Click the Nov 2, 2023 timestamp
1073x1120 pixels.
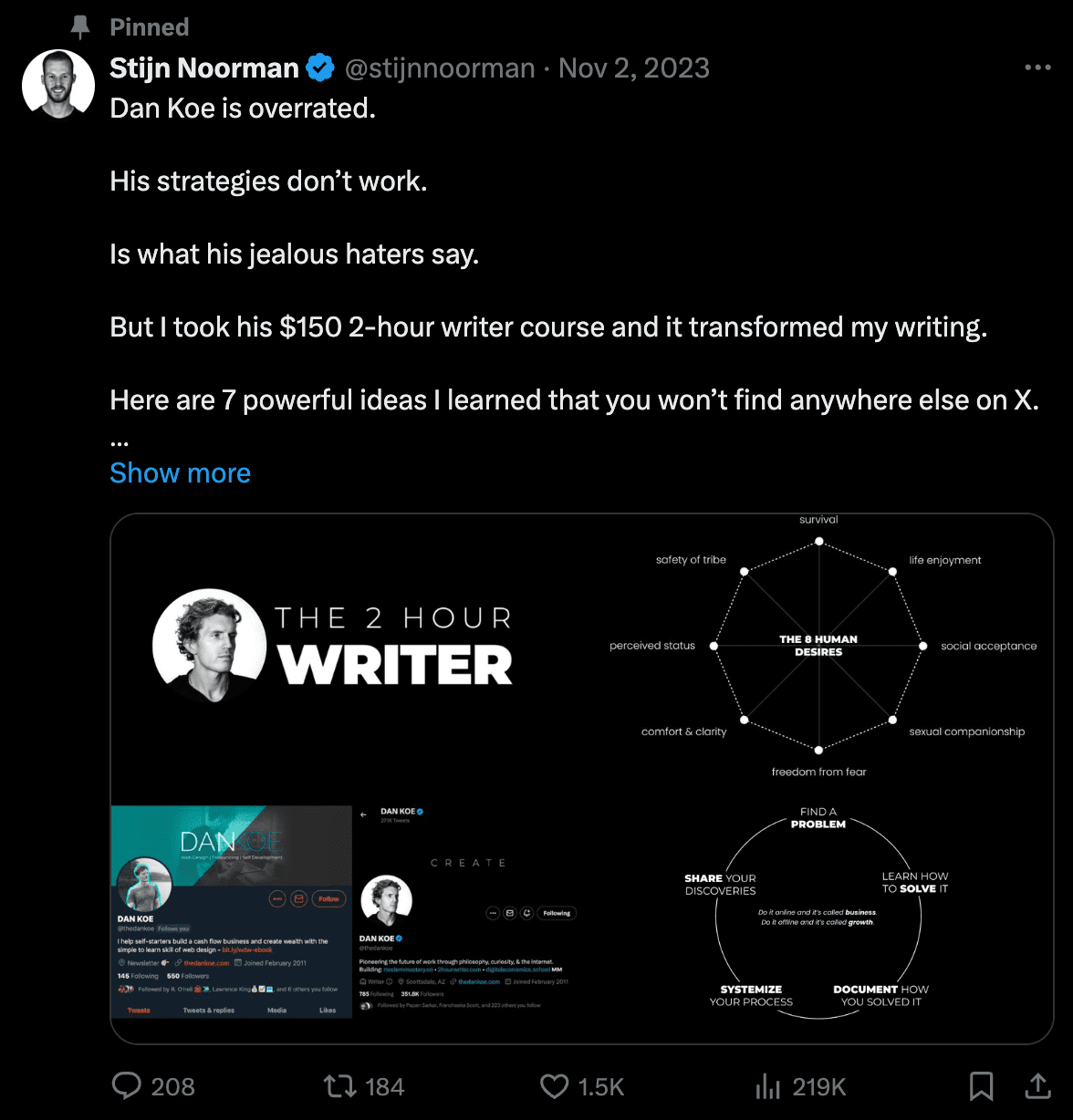633,67
